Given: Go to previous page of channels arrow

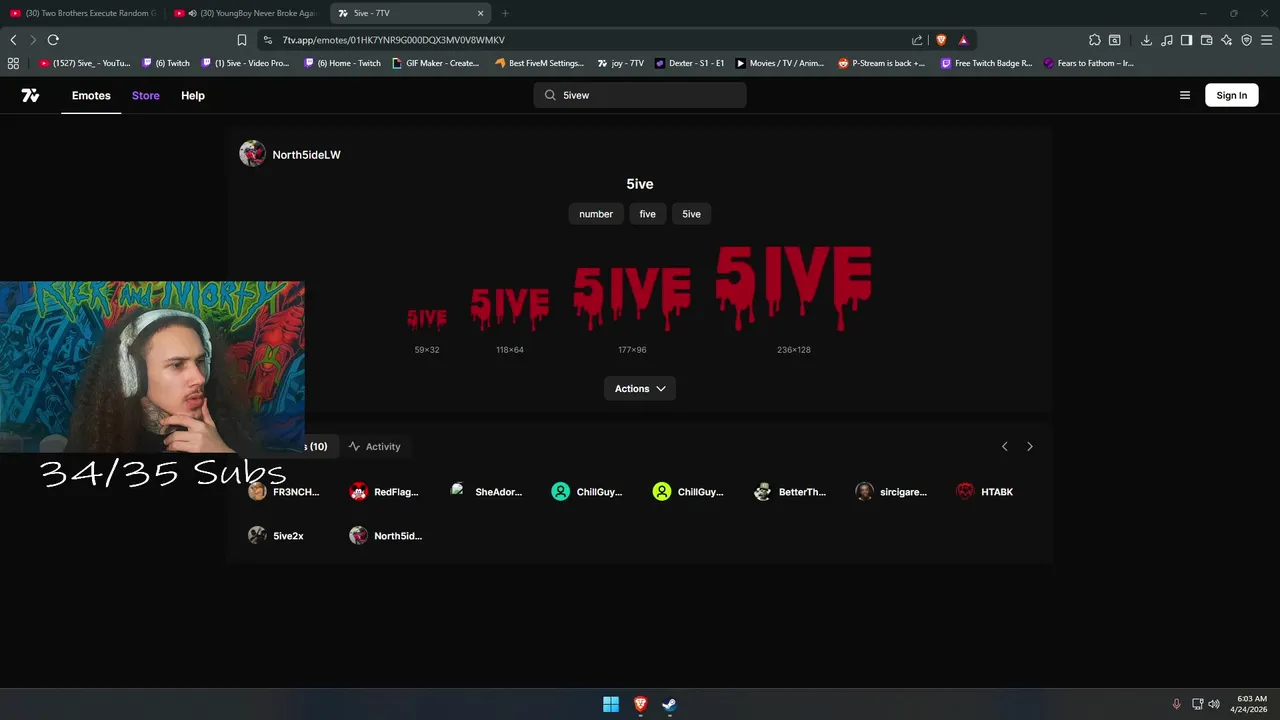Looking at the screenshot, I should (1005, 446).
